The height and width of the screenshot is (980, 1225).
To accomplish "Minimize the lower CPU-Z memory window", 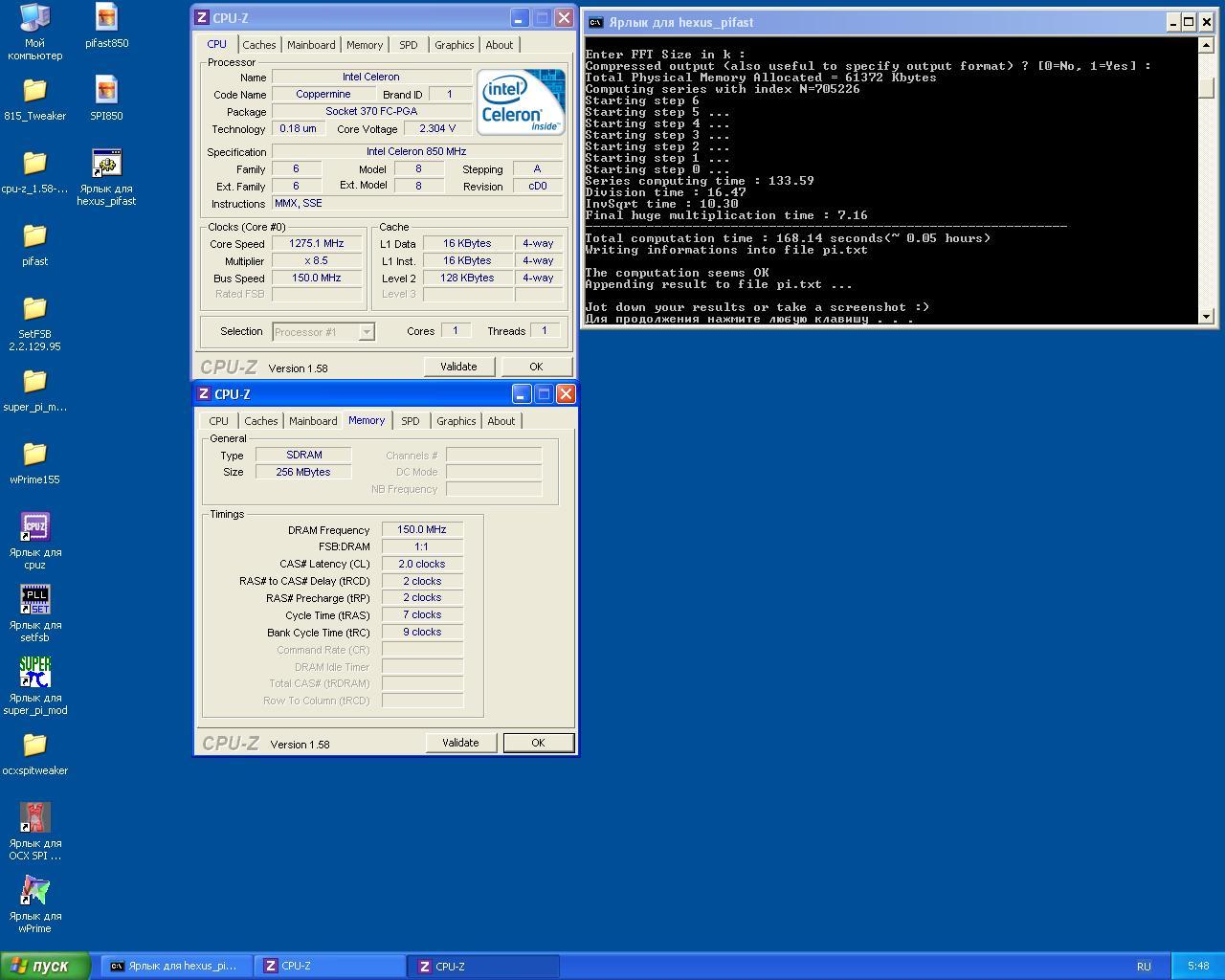I will point(521,394).
